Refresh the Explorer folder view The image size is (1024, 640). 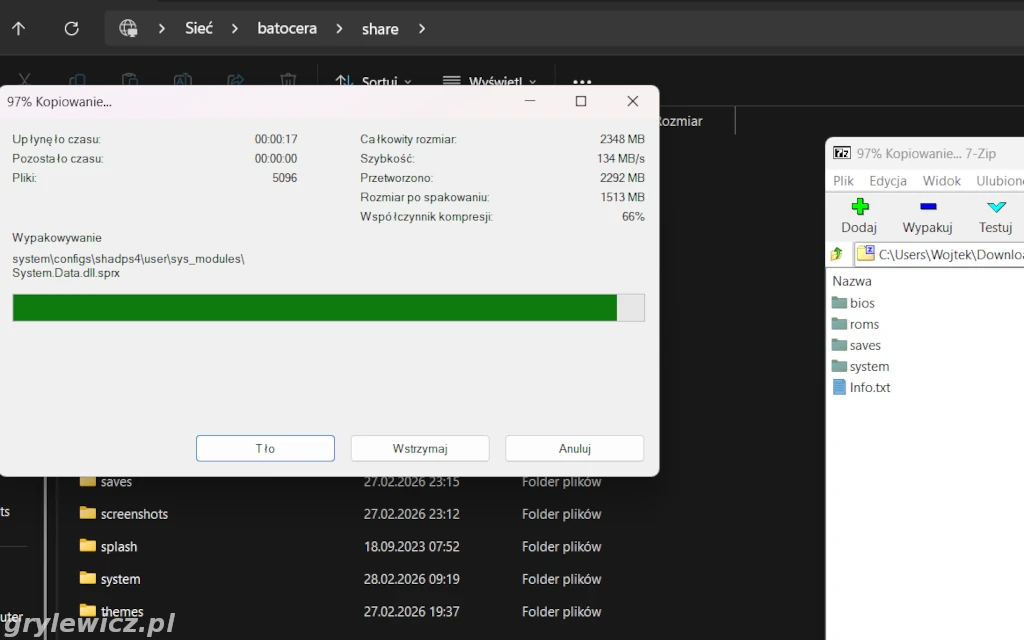point(71,28)
